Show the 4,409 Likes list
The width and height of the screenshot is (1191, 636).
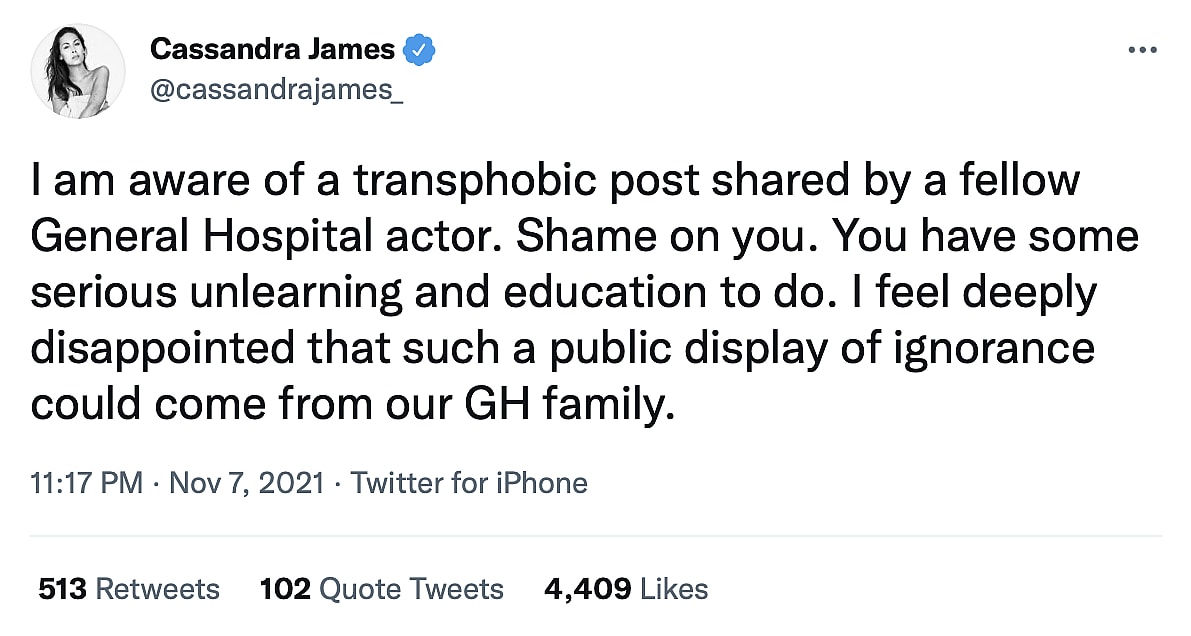tap(626, 589)
